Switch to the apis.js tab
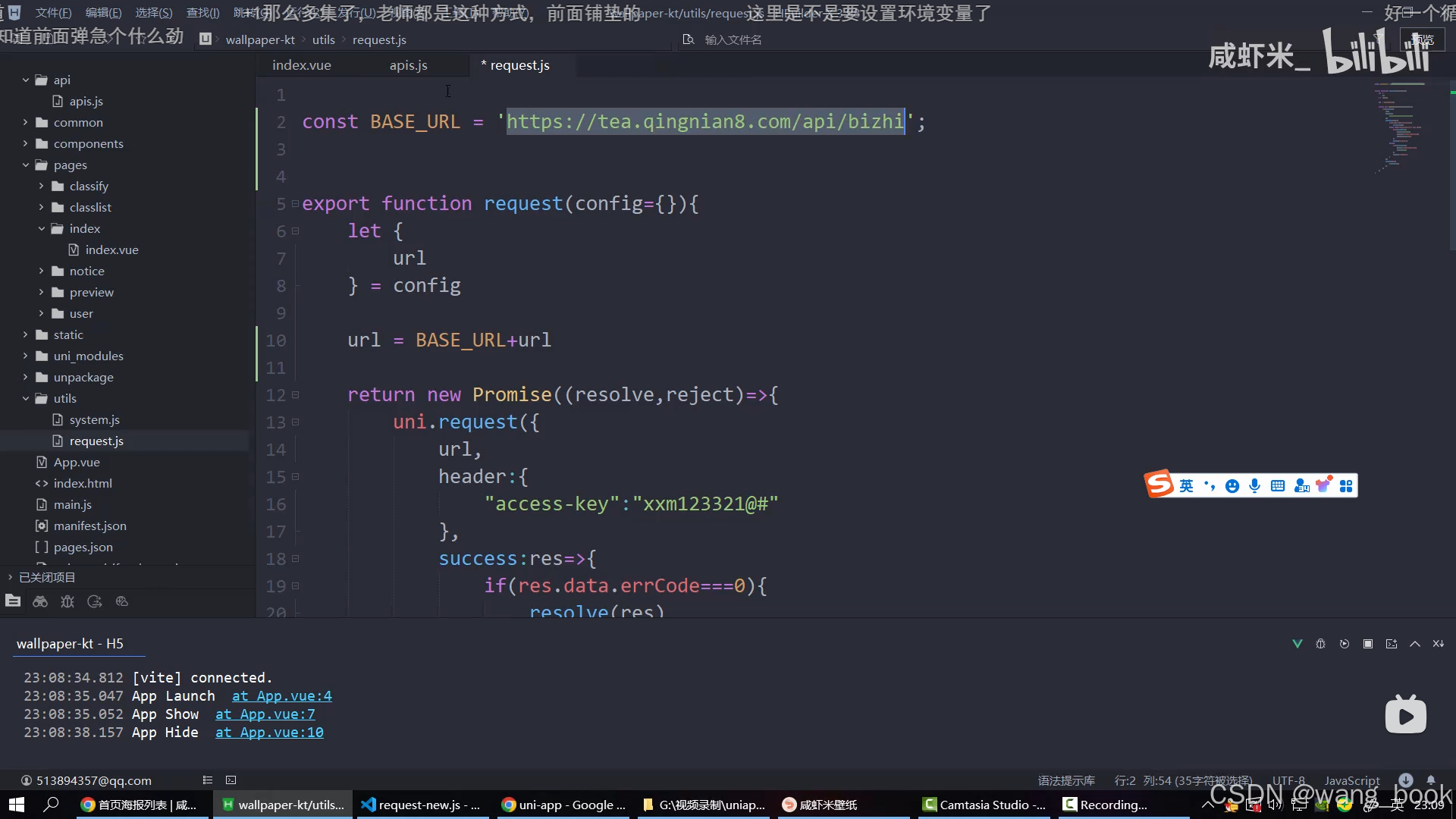Image resolution: width=1456 pixels, height=819 pixels. point(408,65)
